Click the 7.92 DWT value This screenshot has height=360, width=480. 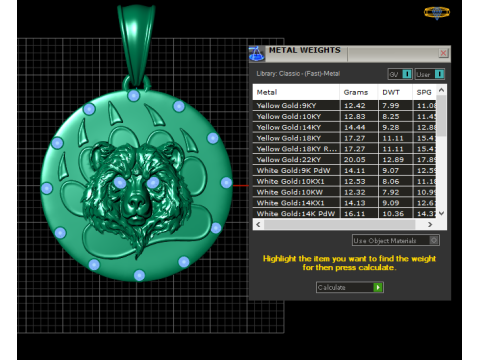391,192
